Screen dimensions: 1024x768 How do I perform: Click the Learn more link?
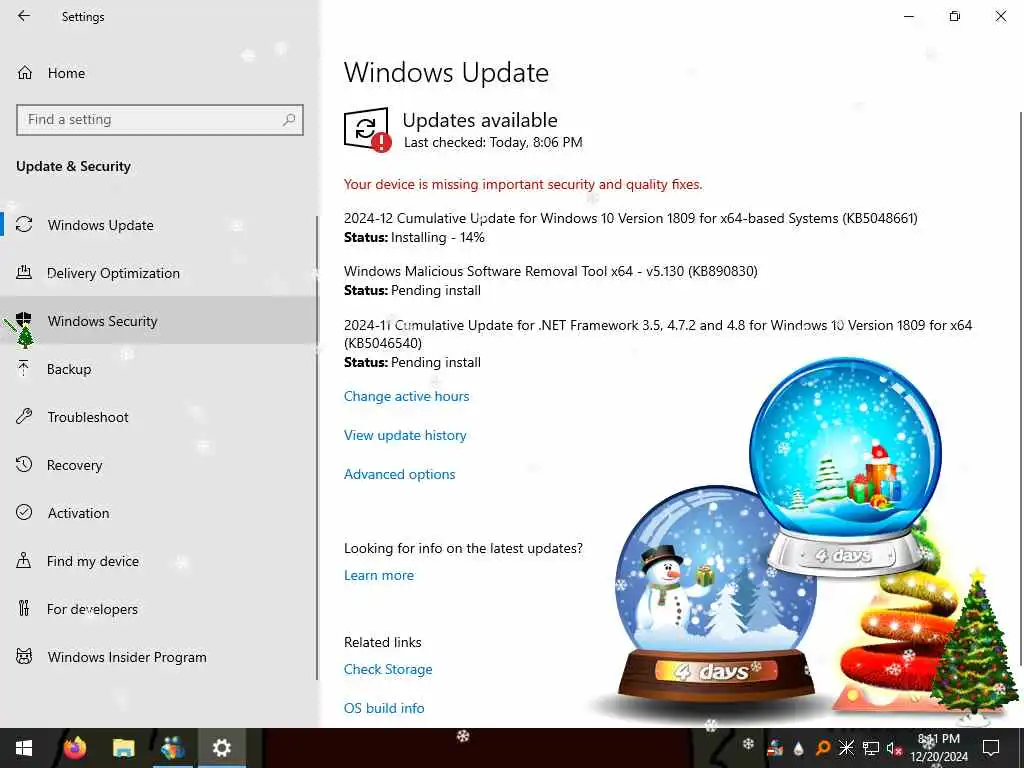click(x=379, y=575)
